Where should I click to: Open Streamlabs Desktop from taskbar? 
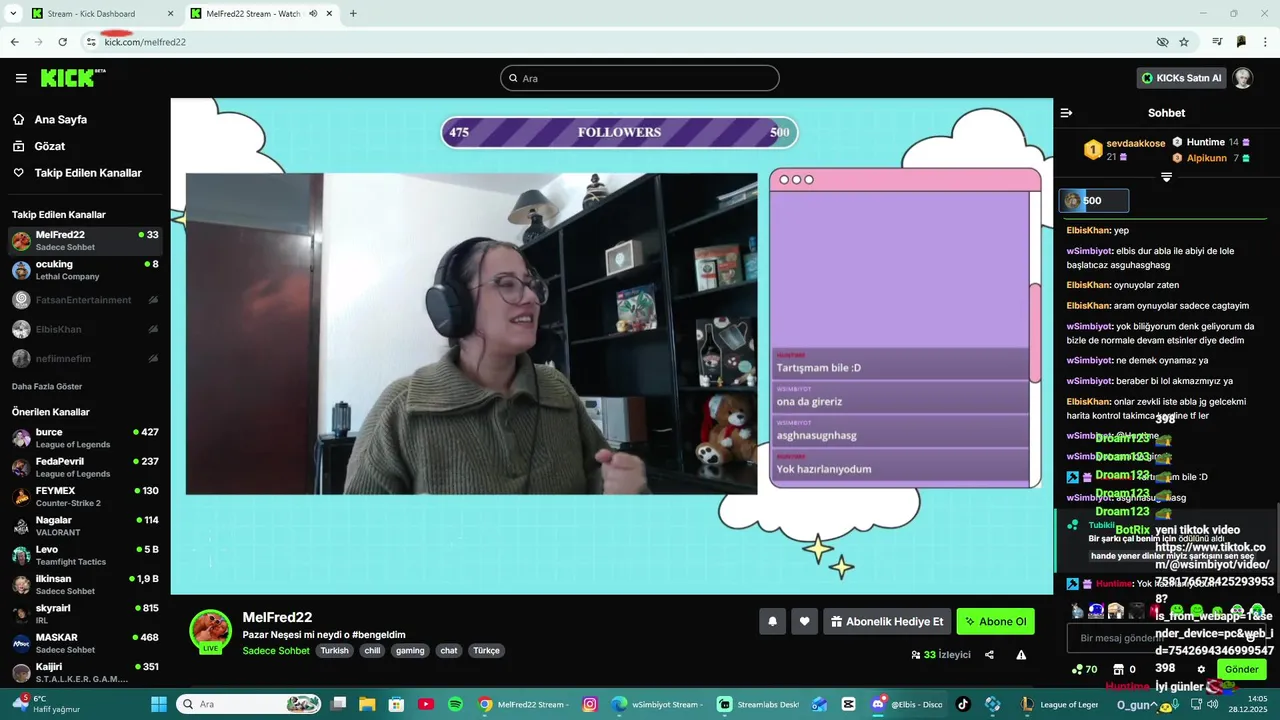point(759,704)
